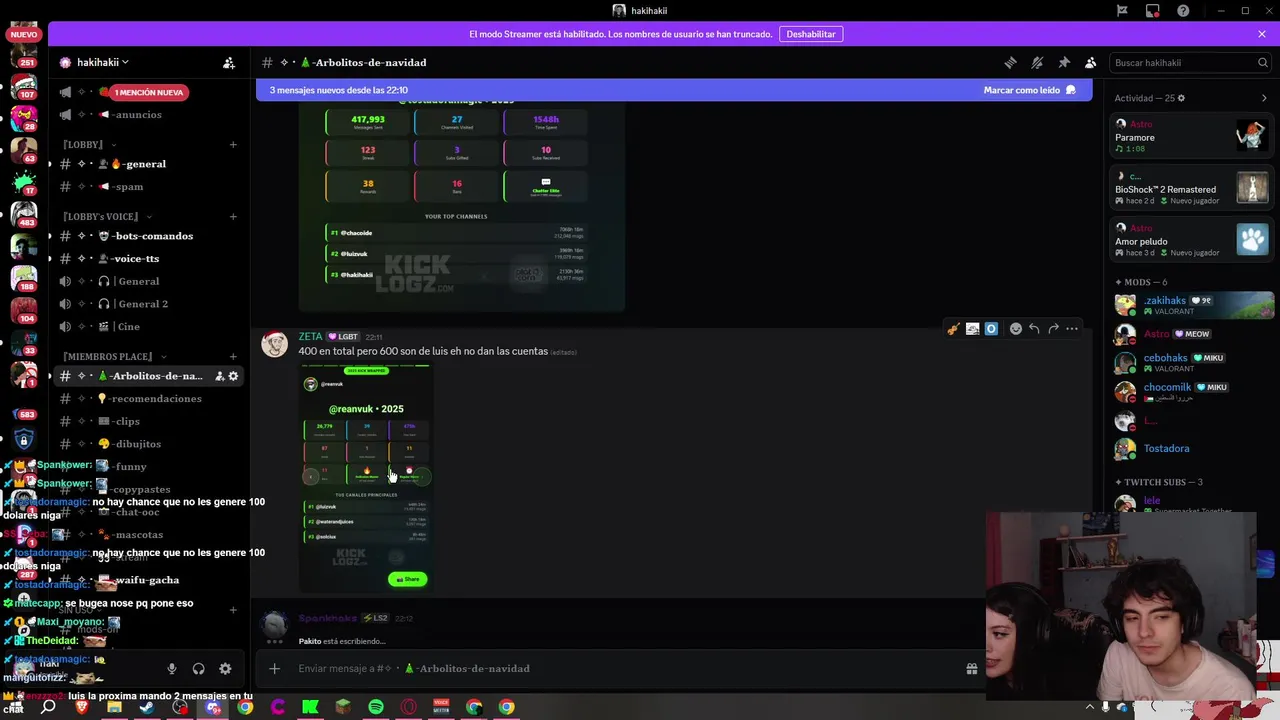Viewport: 1280px width, 720px height.
Task: Click the screen recording icon with red dot
Action: [x=1153, y=11]
